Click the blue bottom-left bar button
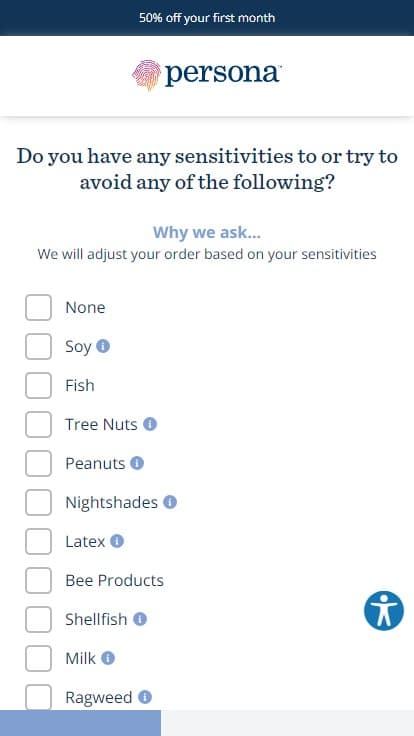The image size is (414, 736). [80, 723]
